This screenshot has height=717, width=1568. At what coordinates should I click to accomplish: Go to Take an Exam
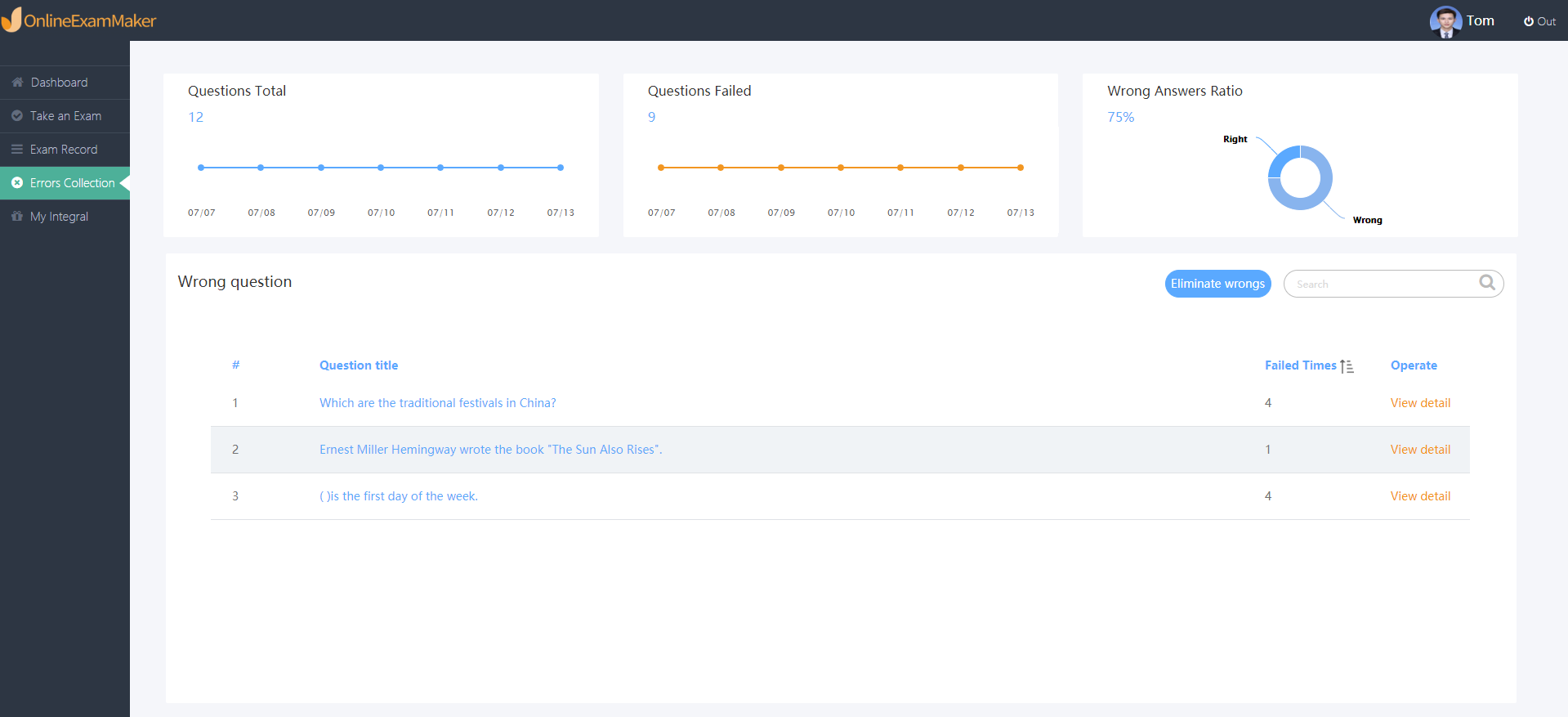click(x=65, y=116)
